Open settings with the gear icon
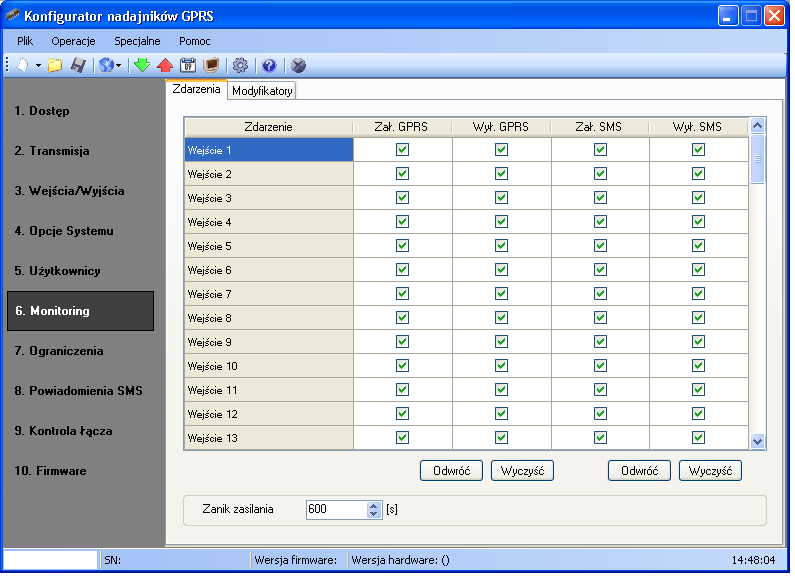 click(x=240, y=65)
